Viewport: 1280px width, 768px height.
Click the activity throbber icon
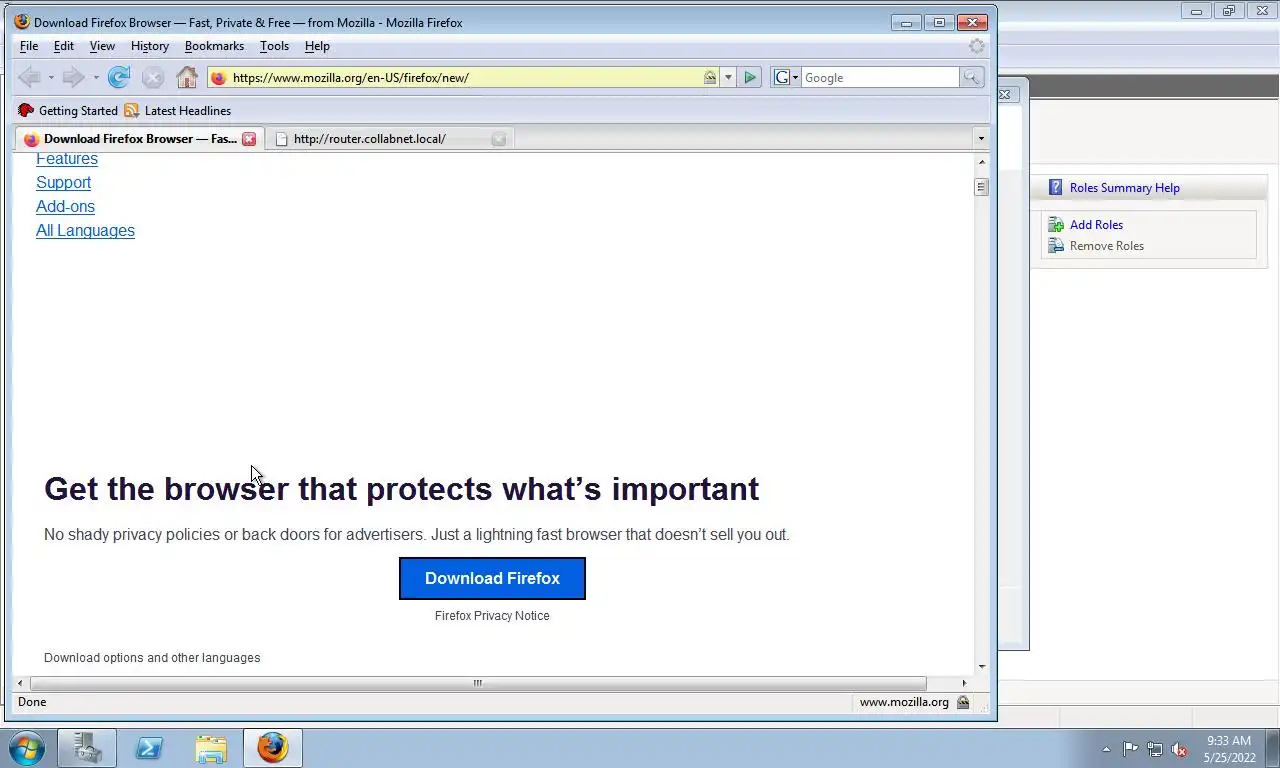[x=977, y=46]
